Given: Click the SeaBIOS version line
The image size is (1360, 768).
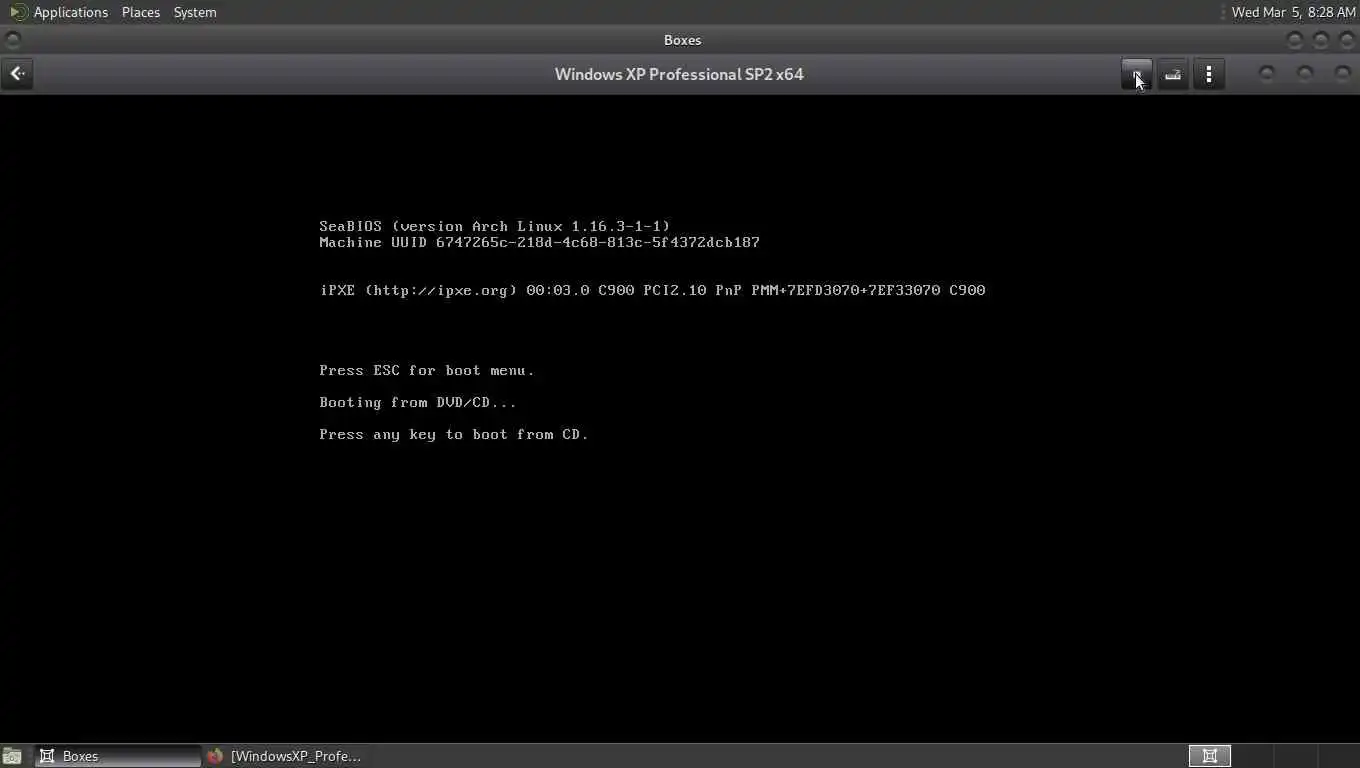Looking at the screenshot, I should pos(495,226).
